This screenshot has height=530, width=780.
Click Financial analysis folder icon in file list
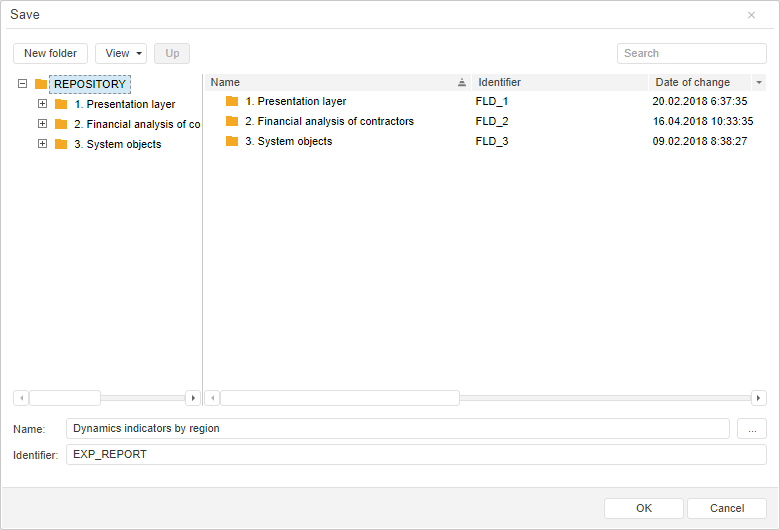point(232,121)
